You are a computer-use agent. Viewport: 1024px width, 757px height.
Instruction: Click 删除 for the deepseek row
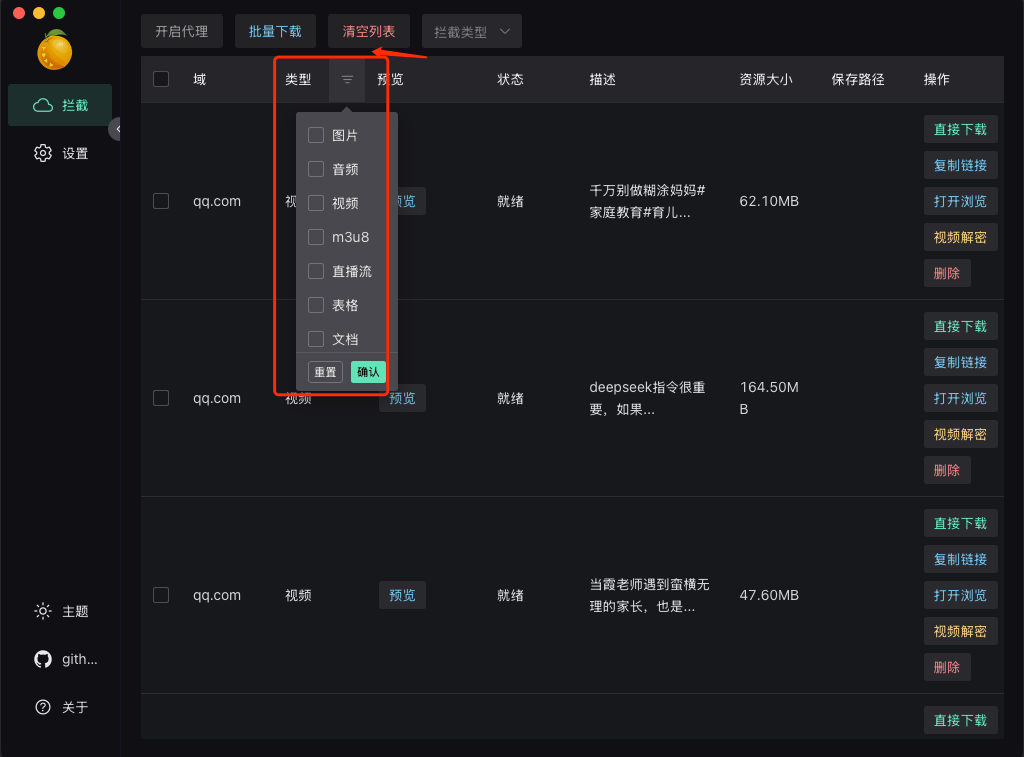click(947, 470)
